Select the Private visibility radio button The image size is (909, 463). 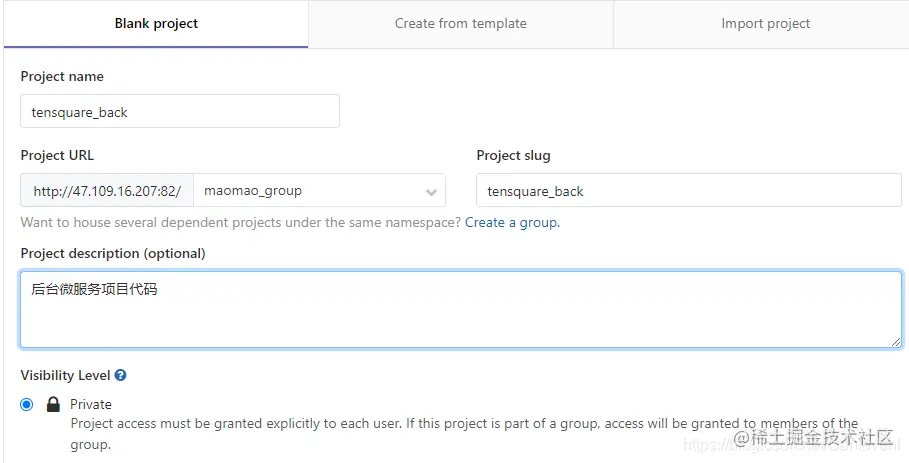(27, 404)
